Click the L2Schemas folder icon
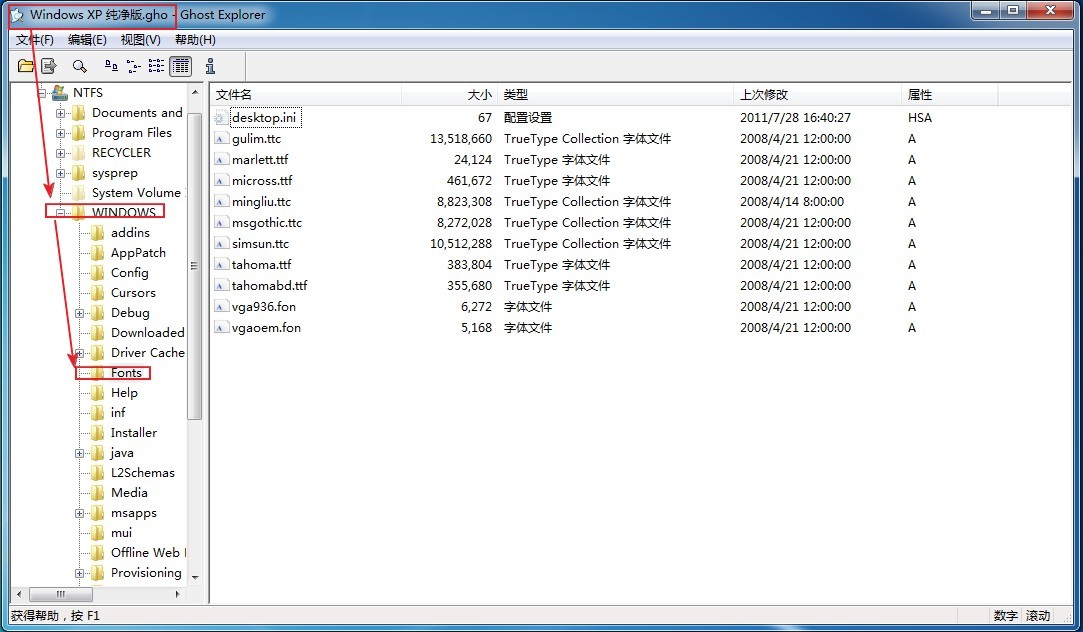This screenshot has height=632, width=1083. tap(98, 473)
